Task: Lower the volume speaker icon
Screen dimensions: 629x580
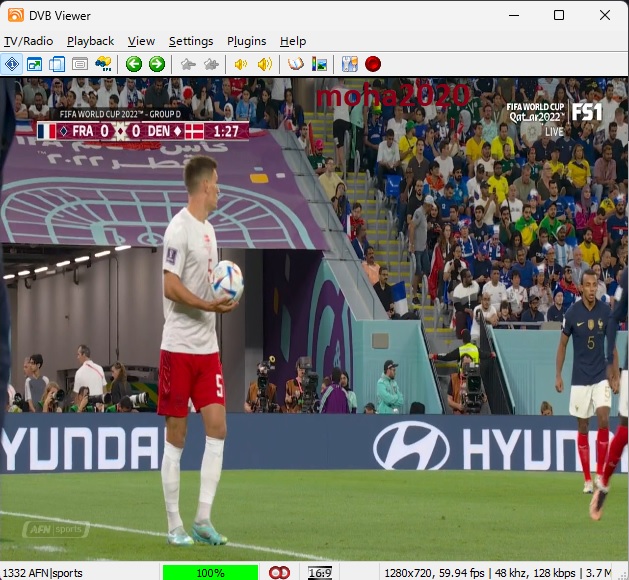Action: [x=241, y=64]
